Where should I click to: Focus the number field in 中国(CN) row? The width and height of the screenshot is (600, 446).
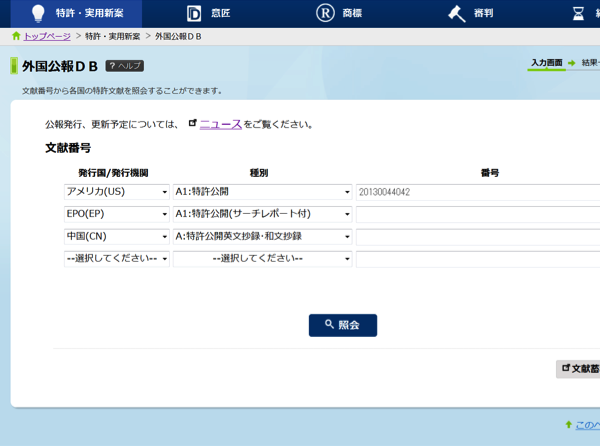point(478,237)
